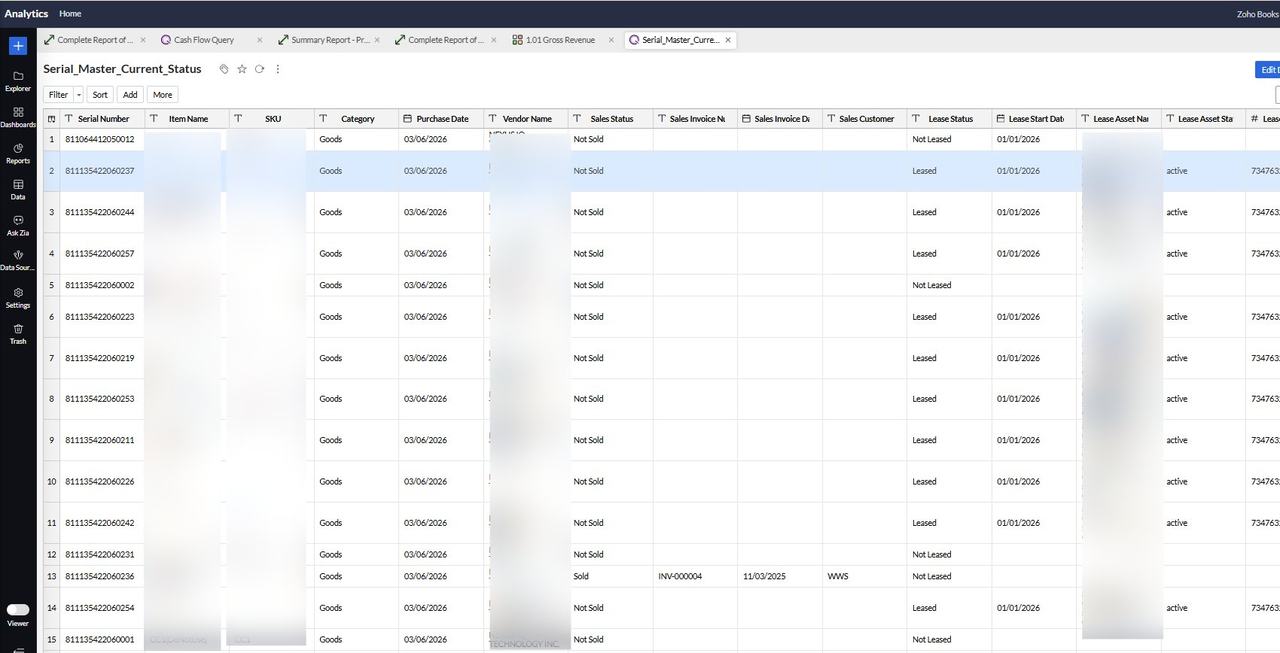Open the first Complete Report tab
This screenshot has height=653, width=1280.
point(95,40)
